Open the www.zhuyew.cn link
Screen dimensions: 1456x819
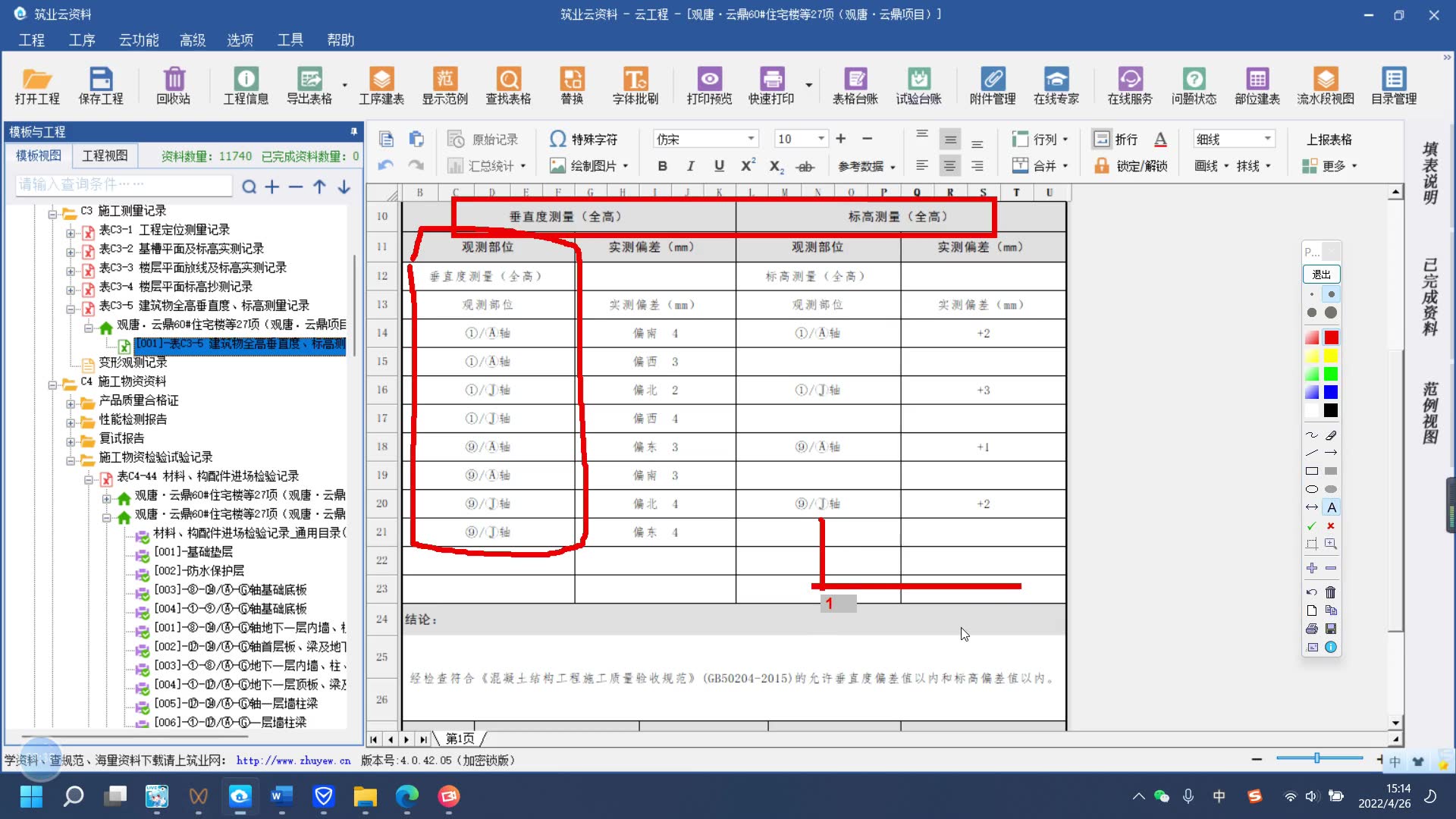[293, 760]
